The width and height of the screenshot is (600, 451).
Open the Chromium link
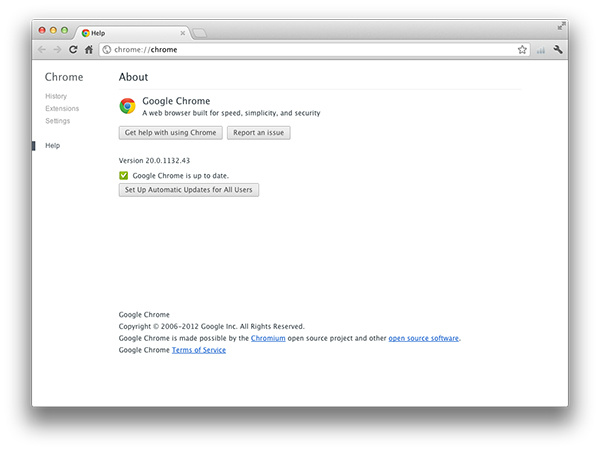[268, 338]
